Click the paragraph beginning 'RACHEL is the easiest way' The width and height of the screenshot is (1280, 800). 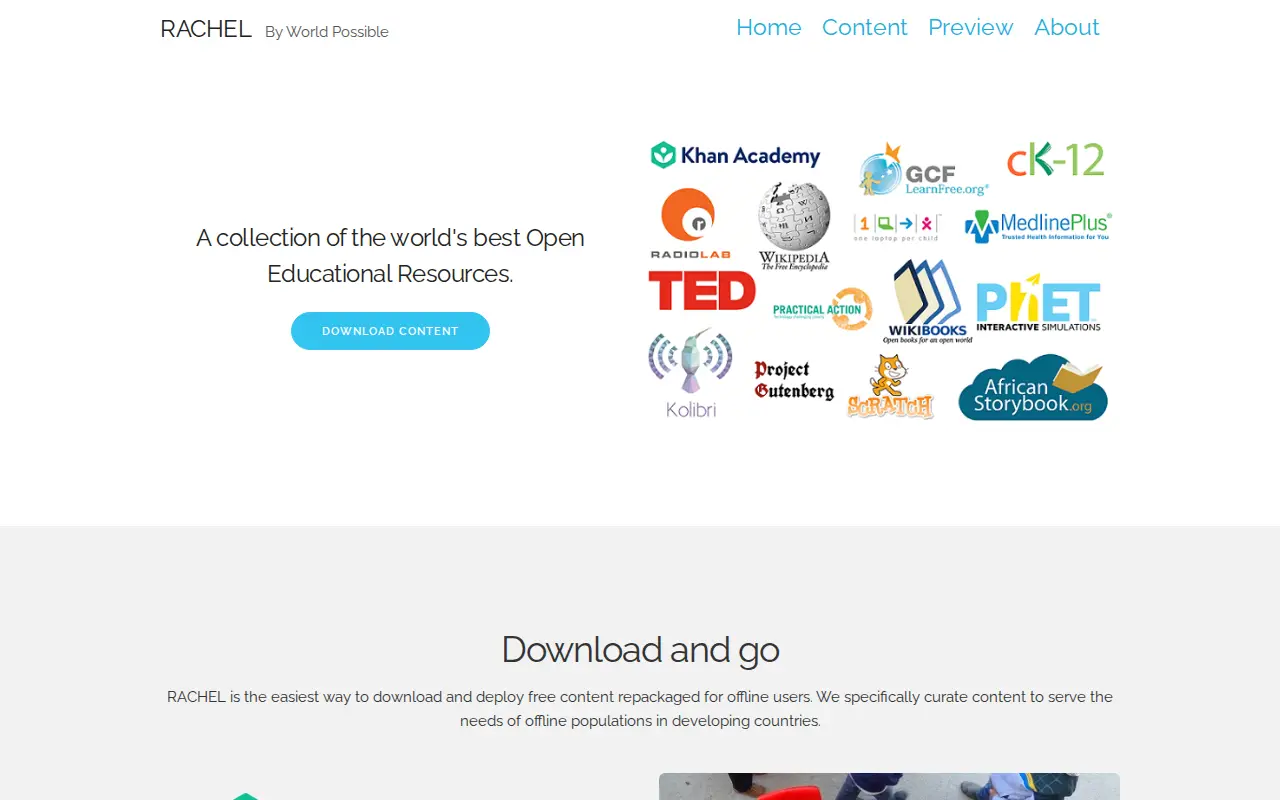tap(640, 708)
